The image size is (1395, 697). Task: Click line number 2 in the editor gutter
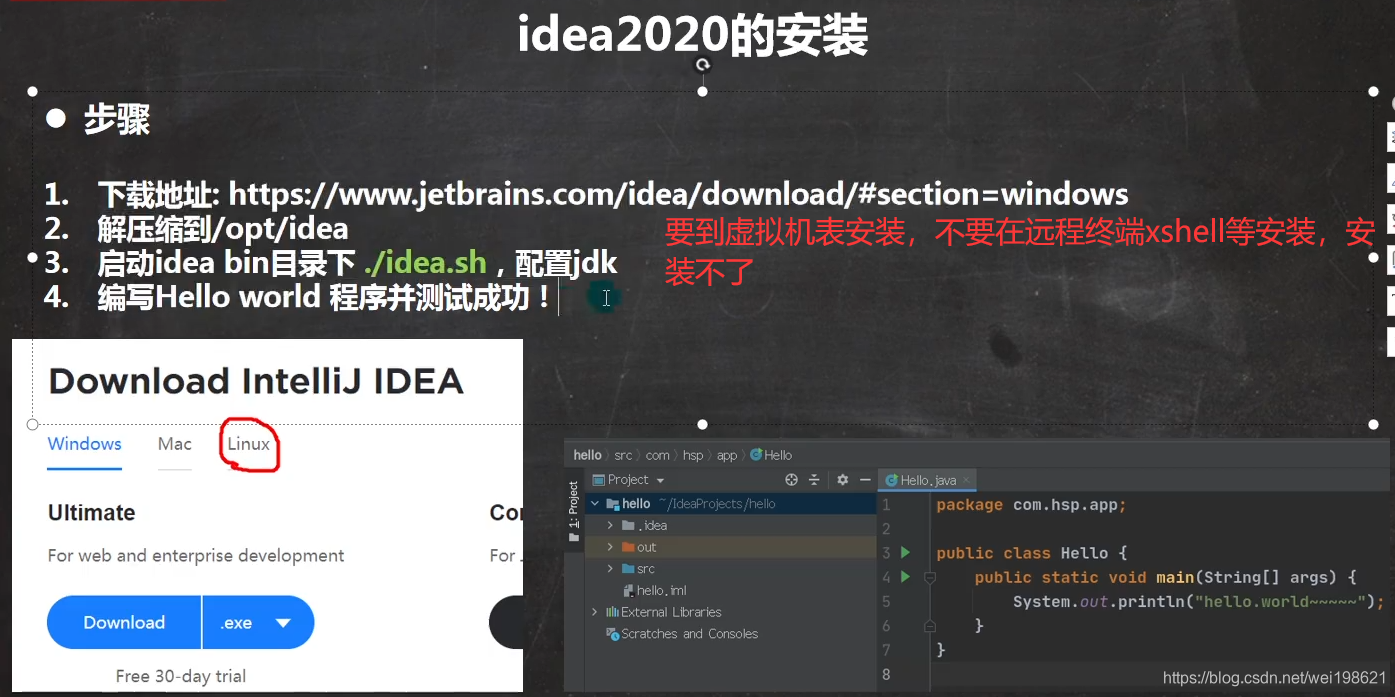pyautogui.click(x=886, y=529)
